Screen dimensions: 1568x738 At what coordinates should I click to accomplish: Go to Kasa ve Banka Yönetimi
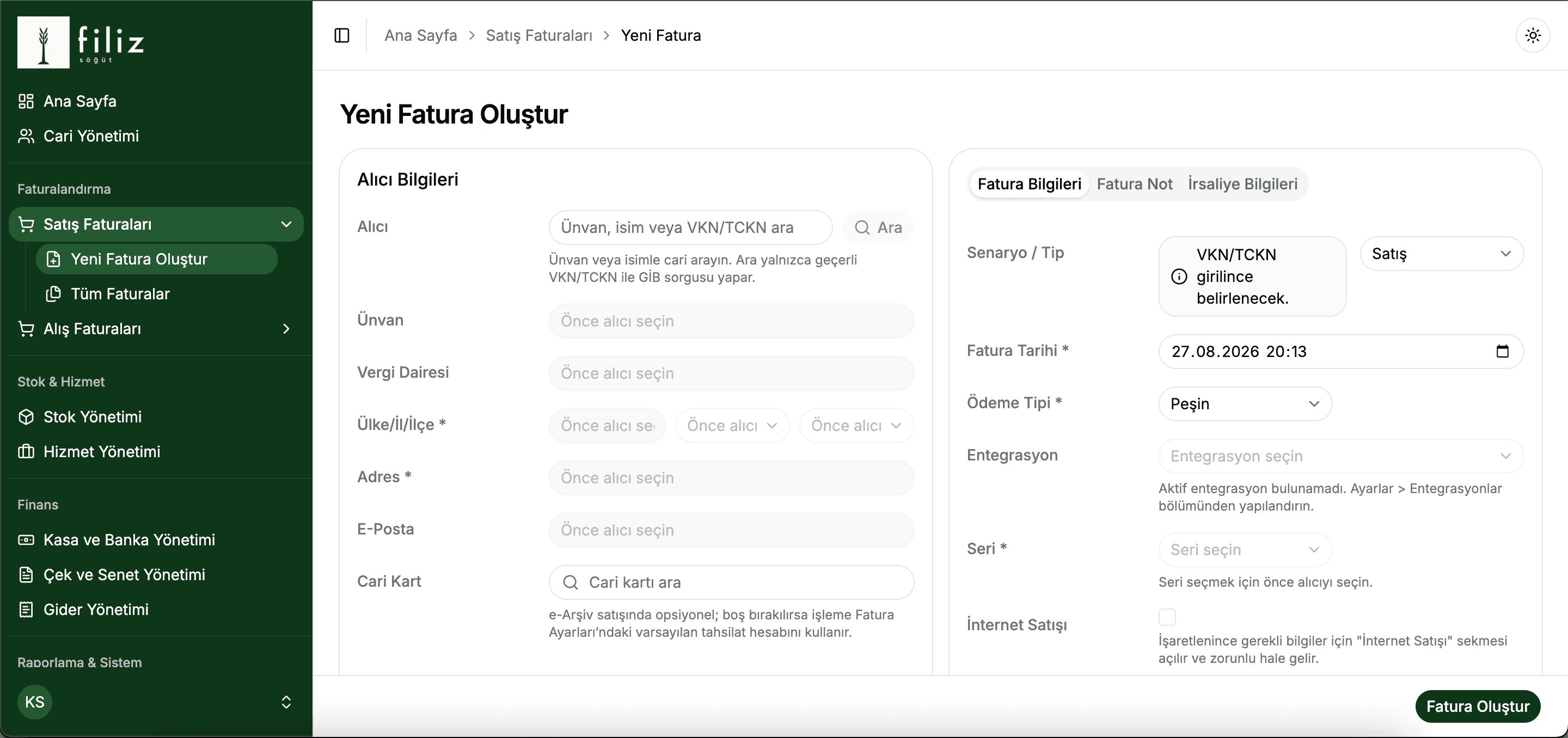point(156,540)
